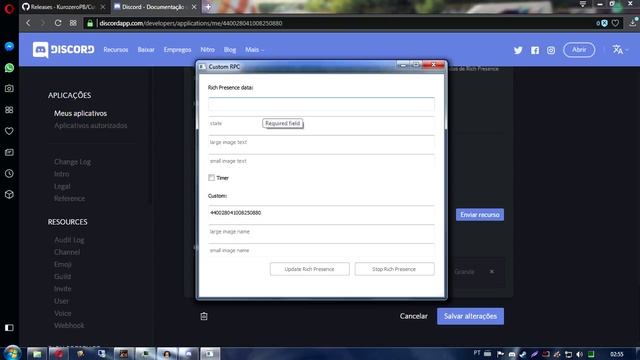The width and height of the screenshot is (640, 360).
Task: Open the Change Log link
Action: (72, 162)
